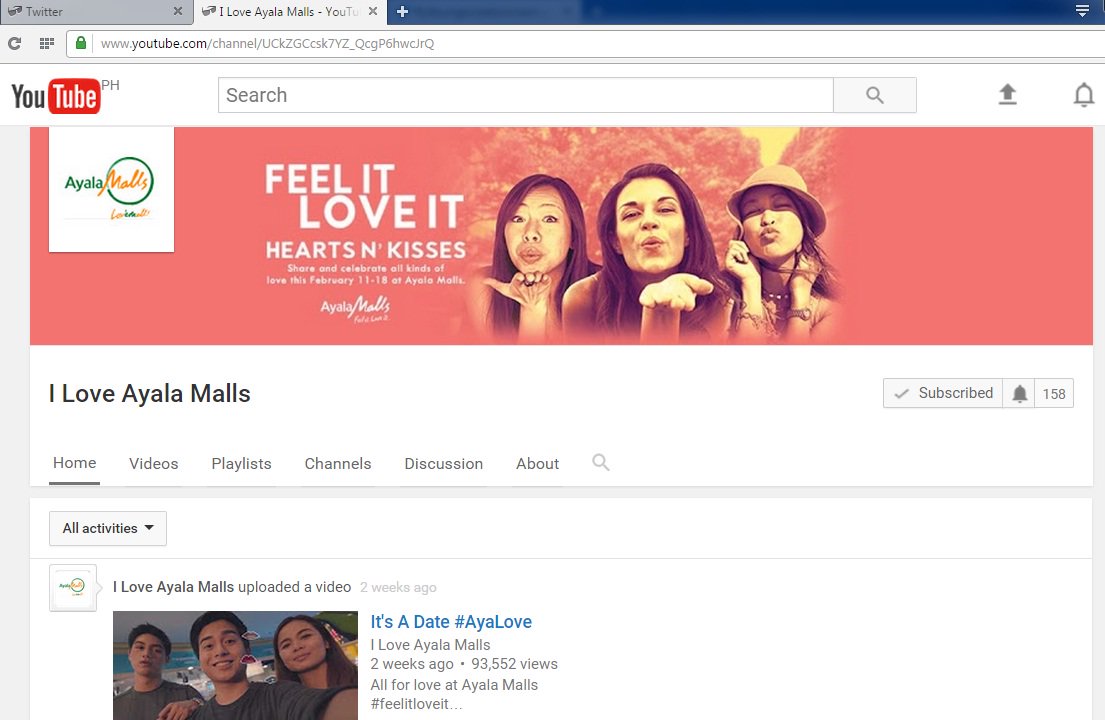Click in the YouTube search field
This screenshot has width=1105, height=720.
tap(526, 95)
